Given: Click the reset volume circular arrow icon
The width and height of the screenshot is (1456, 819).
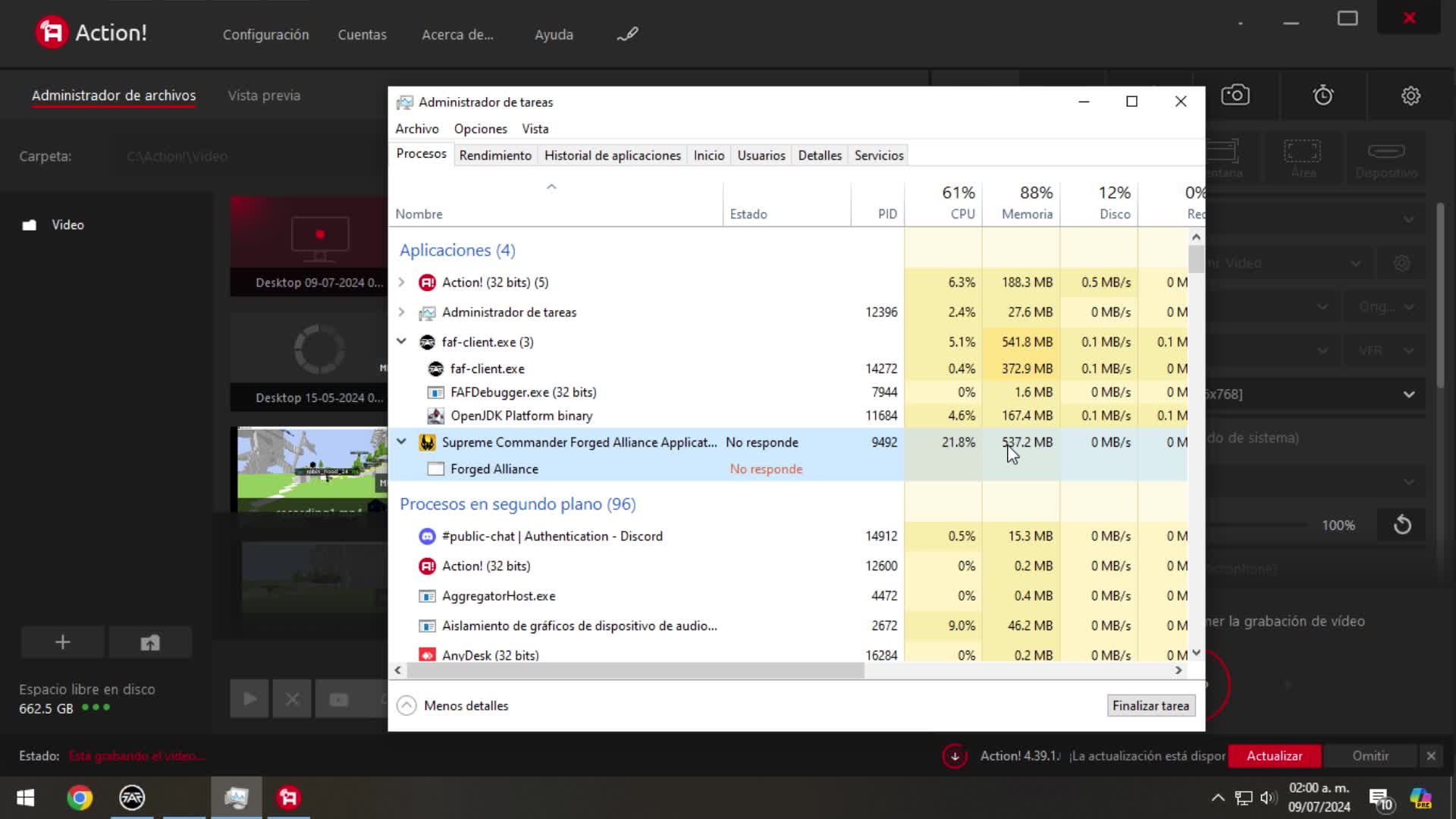Looking at the screenshot, I should (x=1402, y=525).
